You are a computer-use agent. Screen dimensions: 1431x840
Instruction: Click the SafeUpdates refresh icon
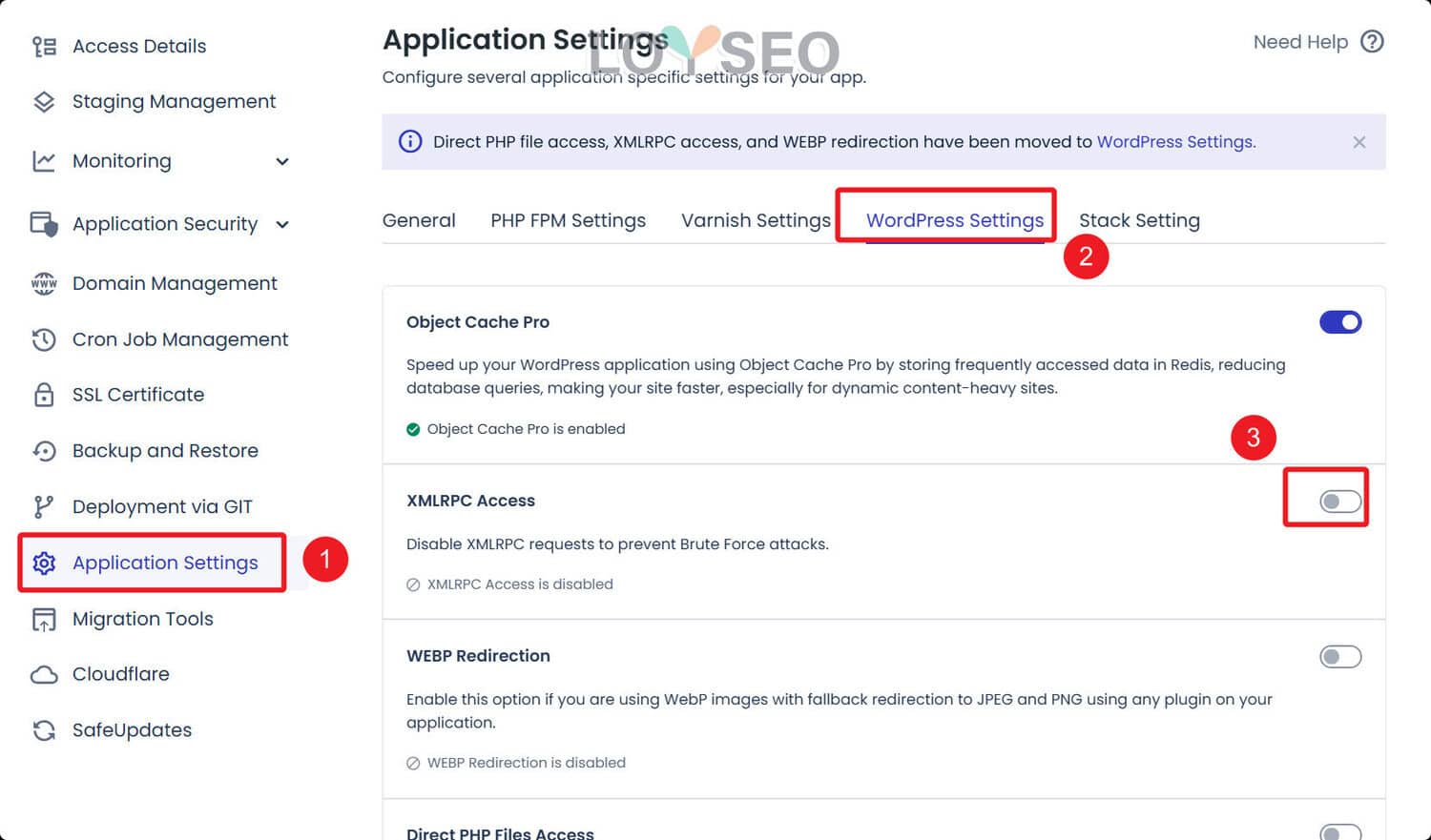click(44, 730)
